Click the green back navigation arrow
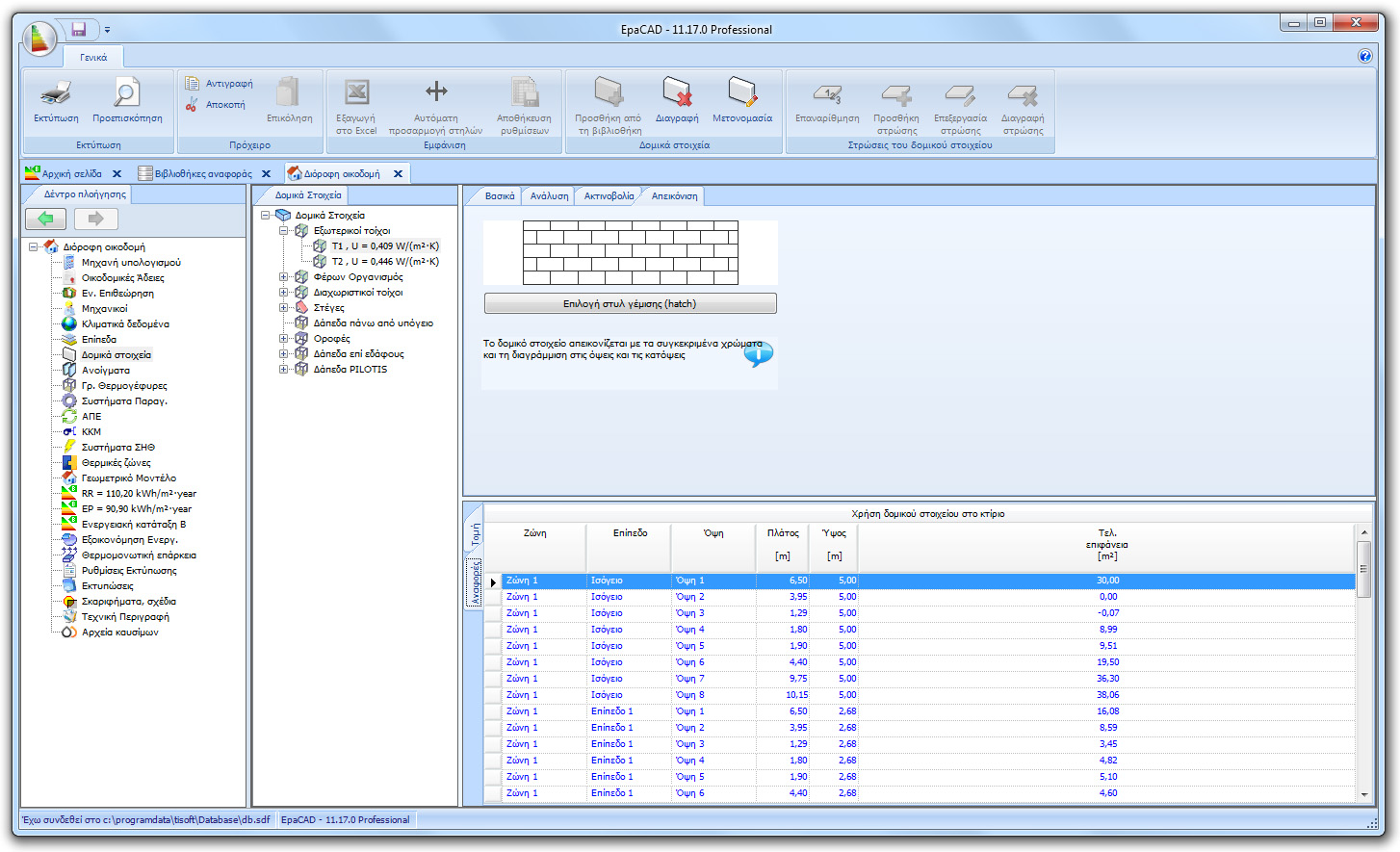This screenshot has width=1400, height=852. click(x=45, y=219)
